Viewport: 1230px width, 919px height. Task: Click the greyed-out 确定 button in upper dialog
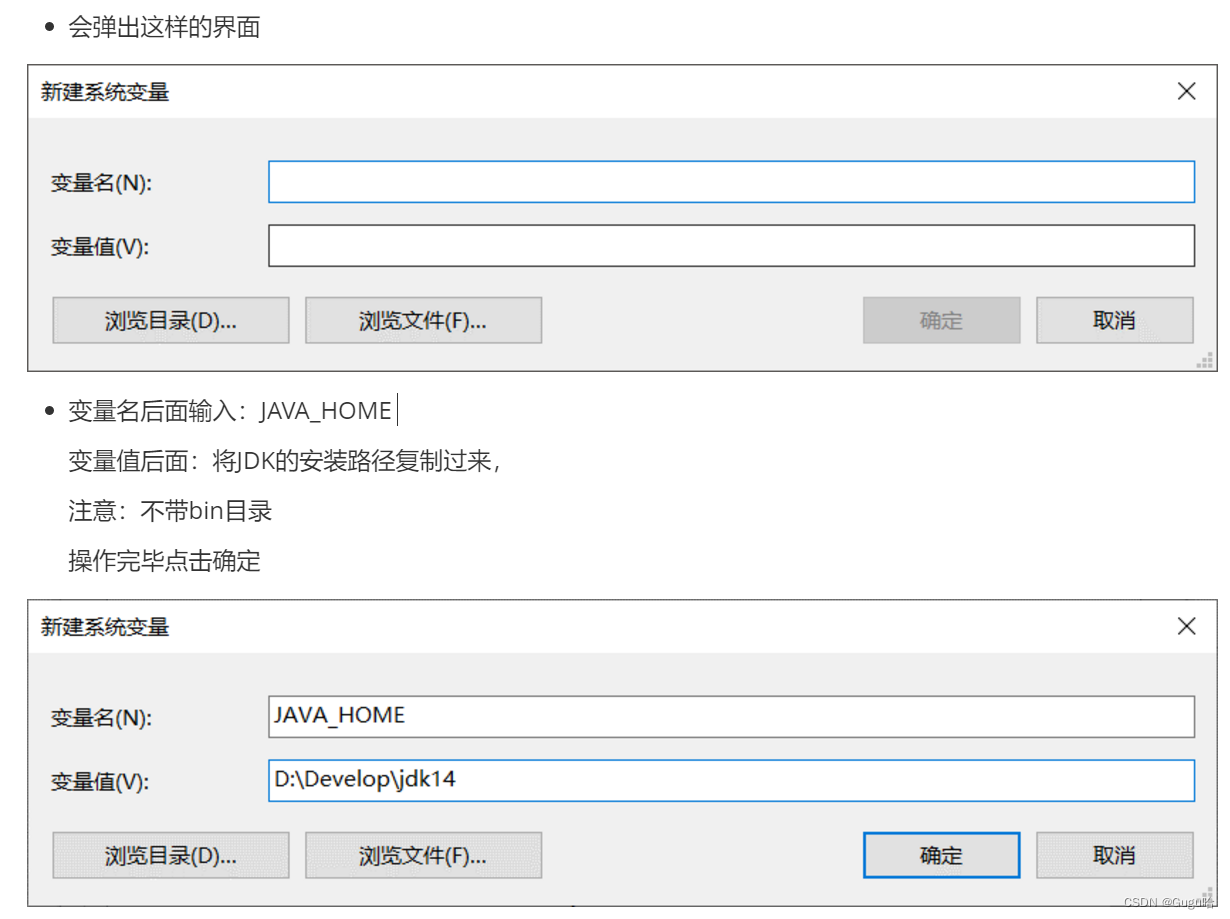pyautogui.click(x=941, y=321)
